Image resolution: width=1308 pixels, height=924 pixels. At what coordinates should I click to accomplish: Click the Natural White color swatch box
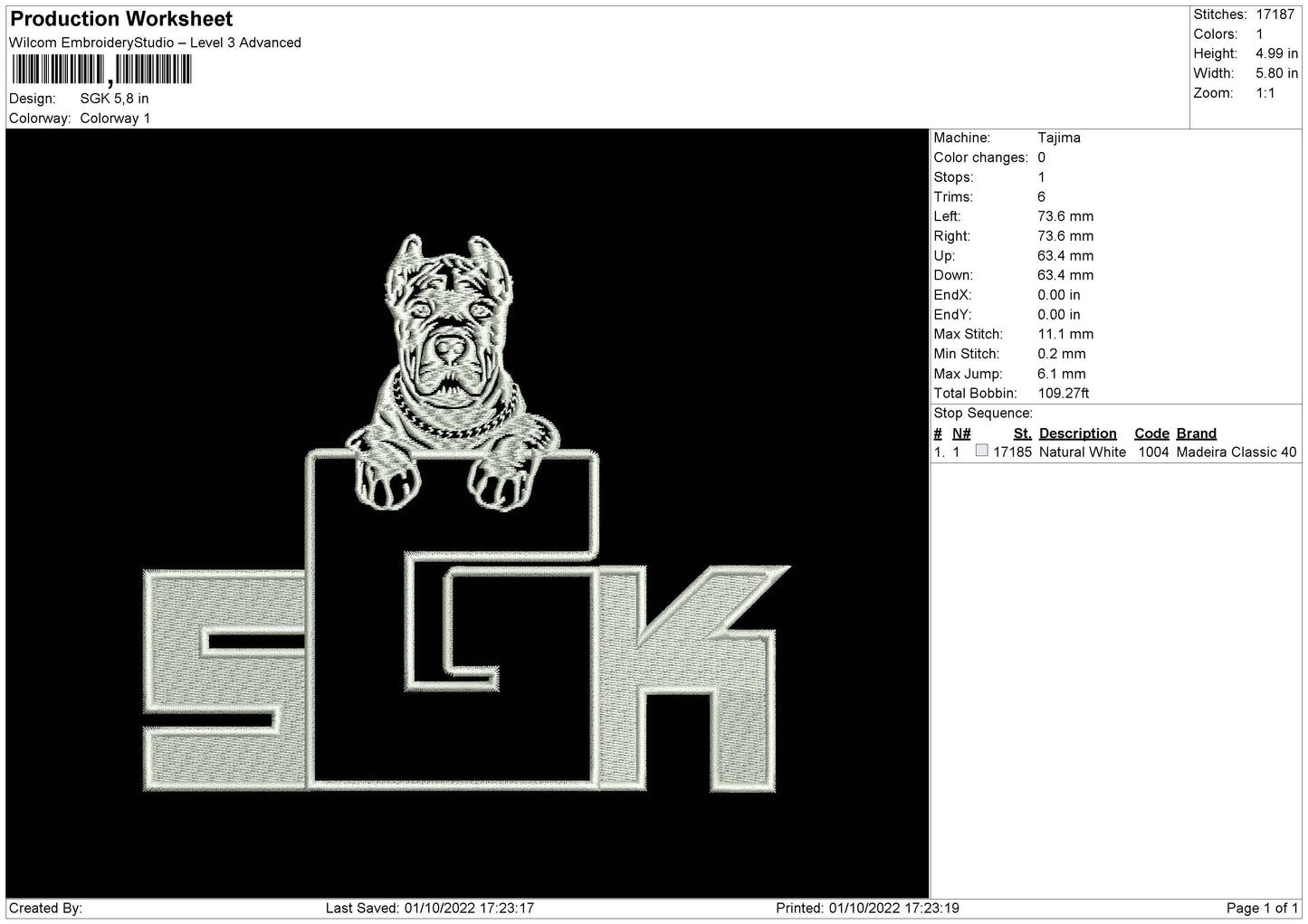point(981,451)
